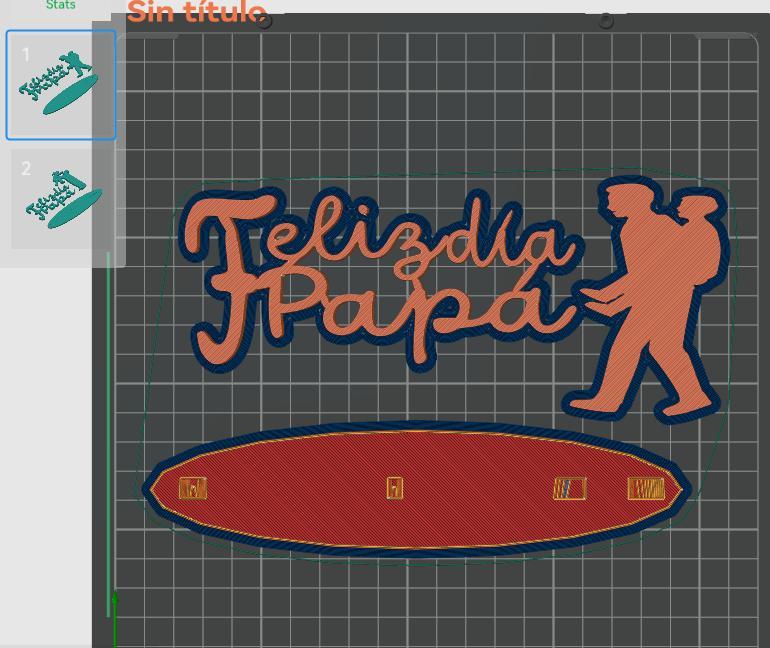770x648 pixels.
Task: Select plate 2 thumbnail
Action: 62,199
